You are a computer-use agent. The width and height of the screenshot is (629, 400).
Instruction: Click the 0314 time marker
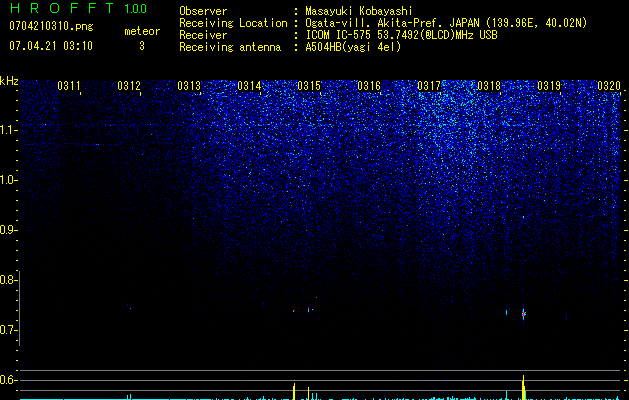pyautogui.click(x=249, y=86)
